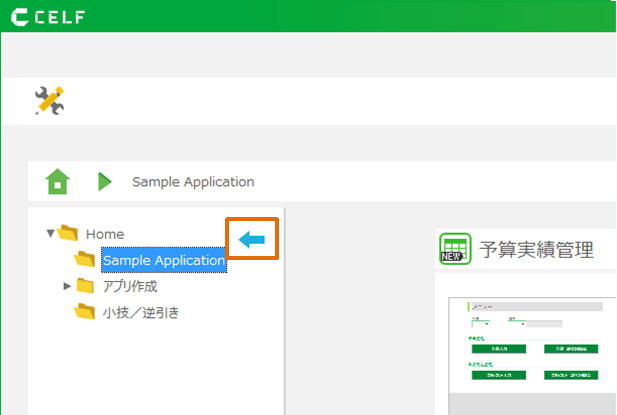Select the 小技／逆引き tree item
Viewport: 617px width, 415px height.
pyautogui.click(x=140, y=312)
